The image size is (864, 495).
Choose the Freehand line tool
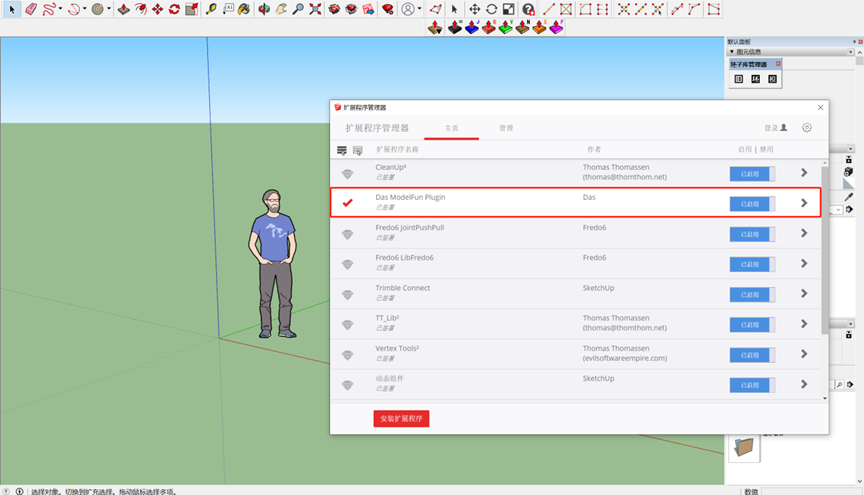pyautogui.click(x=48, y=9)
